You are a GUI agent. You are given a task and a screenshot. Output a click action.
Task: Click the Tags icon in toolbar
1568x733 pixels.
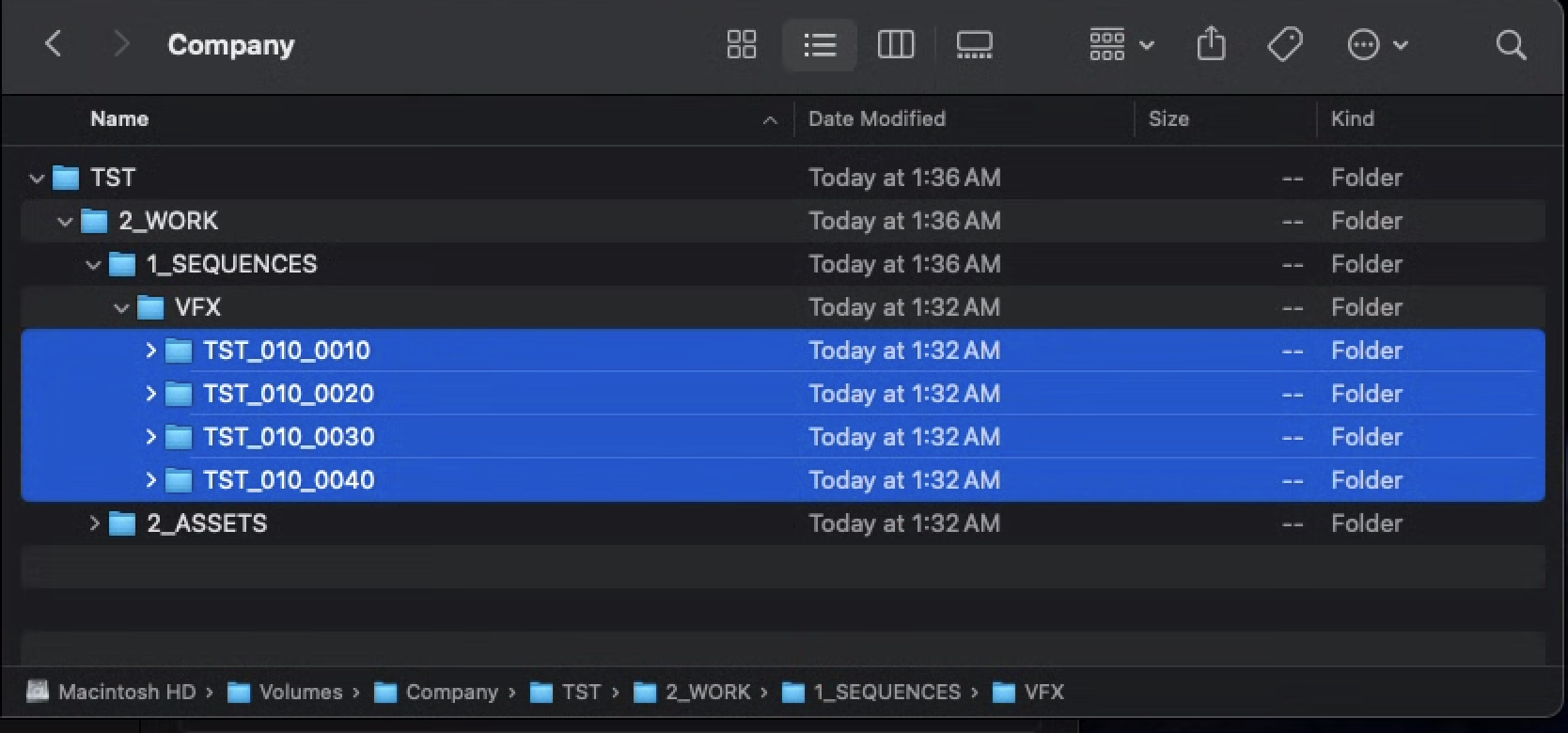(x=1284, y=44)
